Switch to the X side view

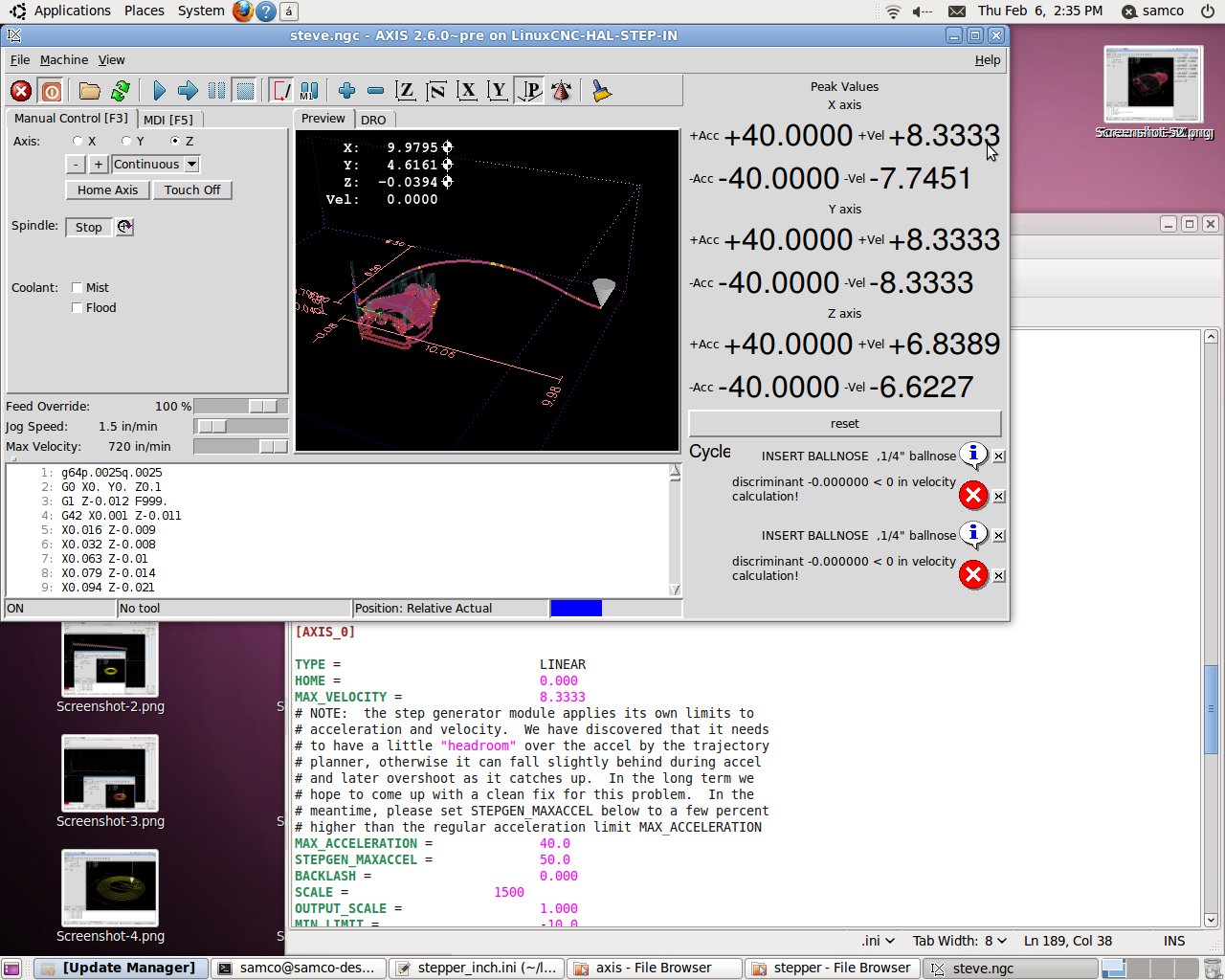[467, 91]
